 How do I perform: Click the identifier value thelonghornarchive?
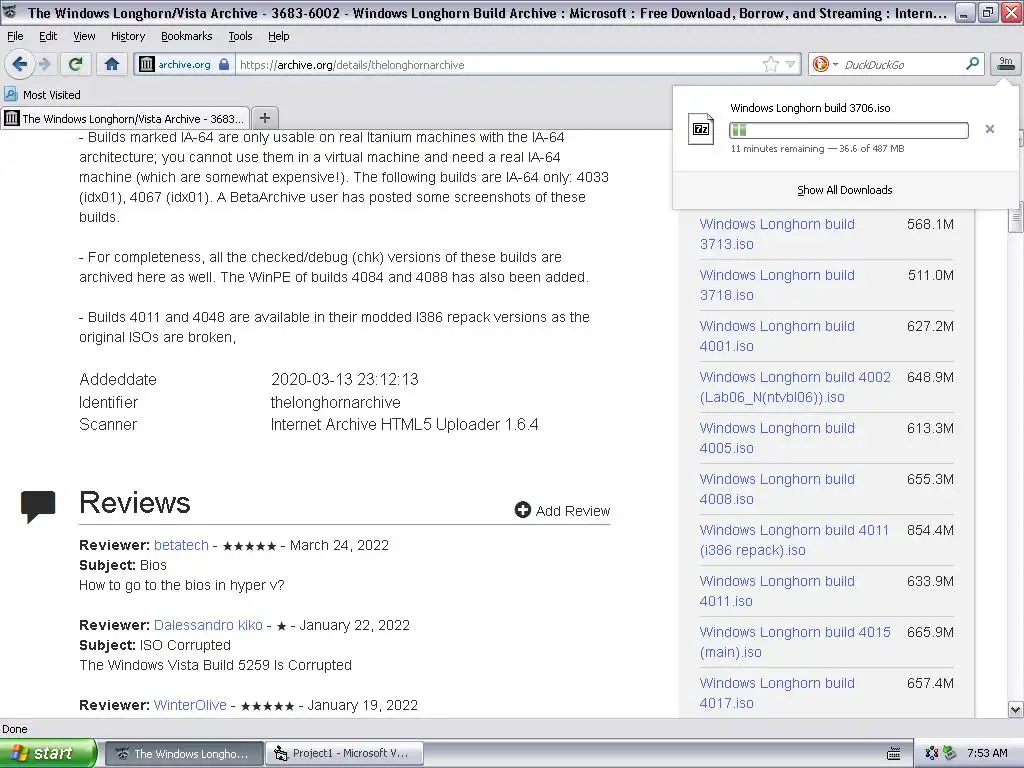pyautogui.click(x=336, y=402)
